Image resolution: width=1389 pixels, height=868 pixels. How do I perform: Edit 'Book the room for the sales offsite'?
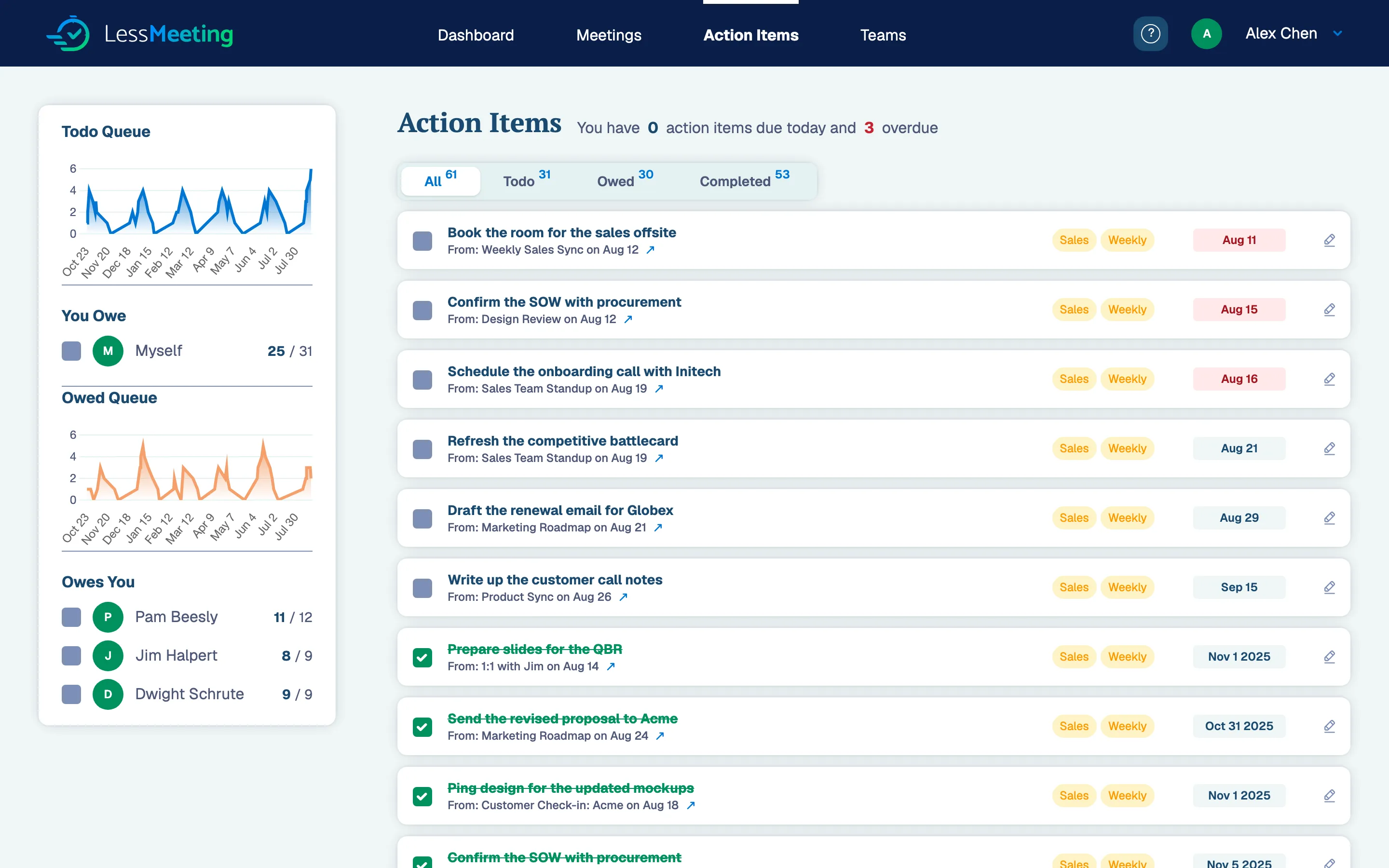point(1329,240)
